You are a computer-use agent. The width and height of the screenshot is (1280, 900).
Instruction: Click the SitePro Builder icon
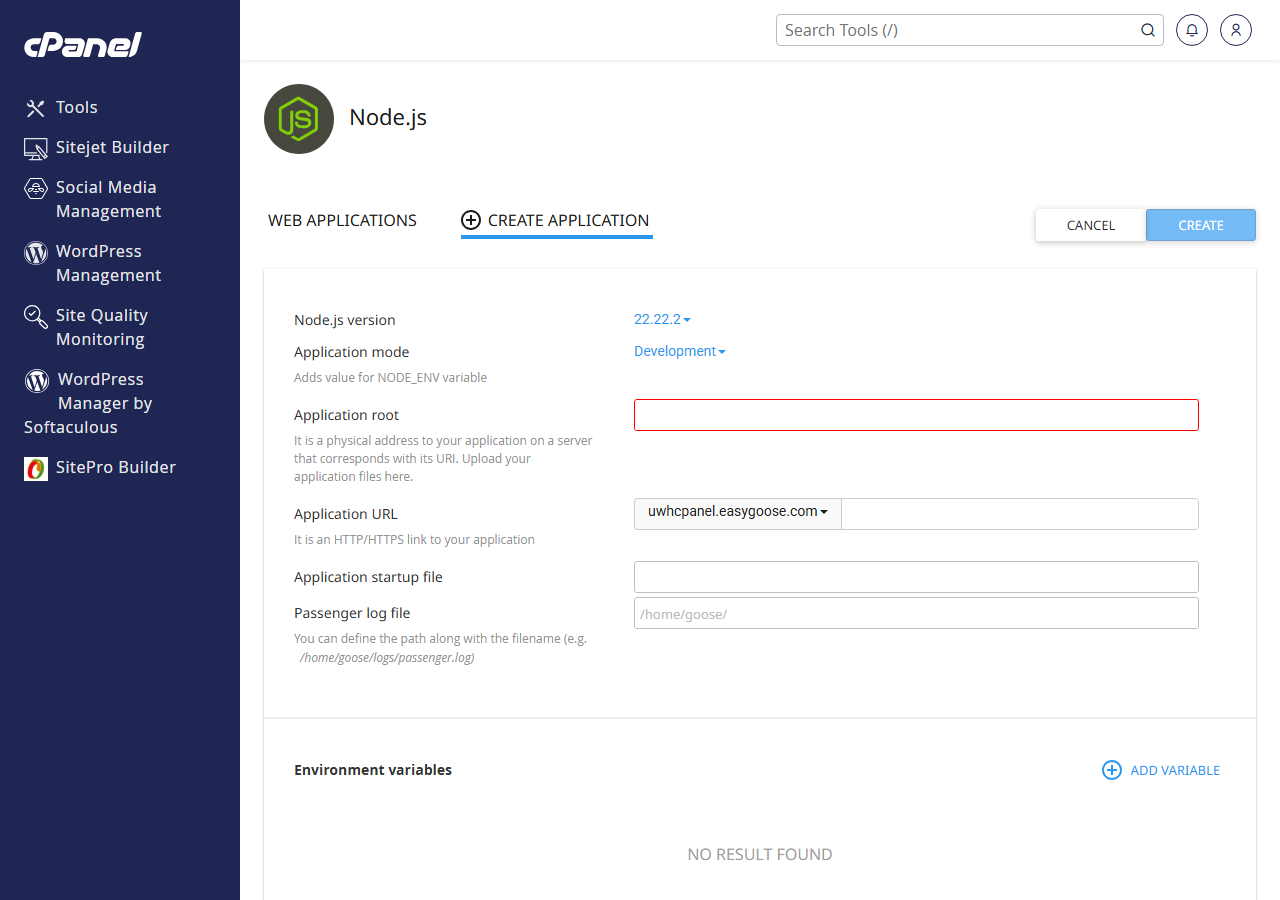(x=36, y=468)
